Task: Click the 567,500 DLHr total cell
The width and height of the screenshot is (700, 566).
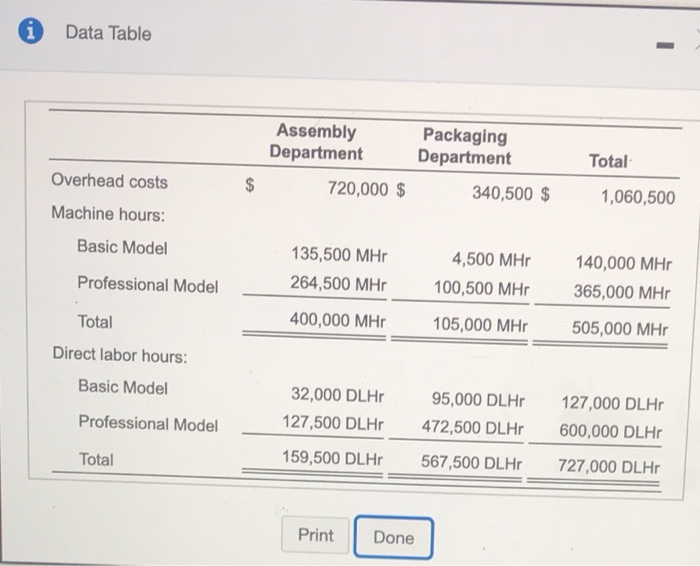Action: coord(471,462)
